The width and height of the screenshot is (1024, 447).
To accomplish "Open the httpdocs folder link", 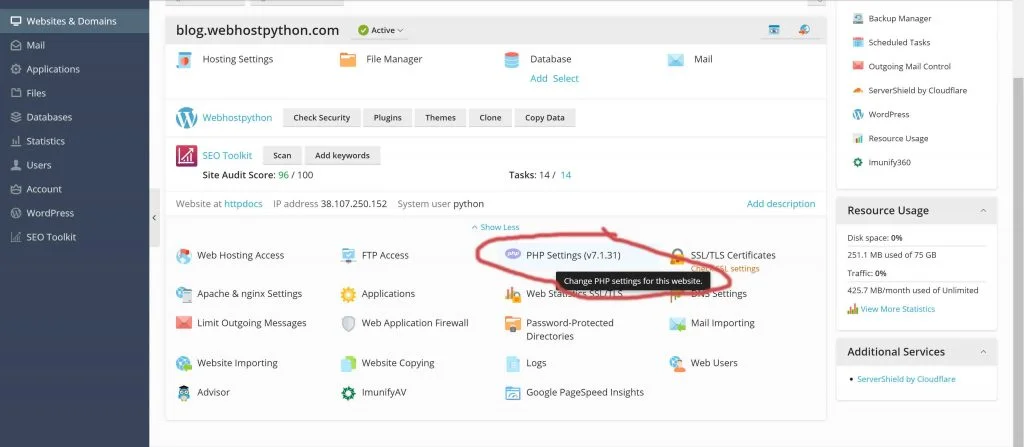I will point(244,204).
